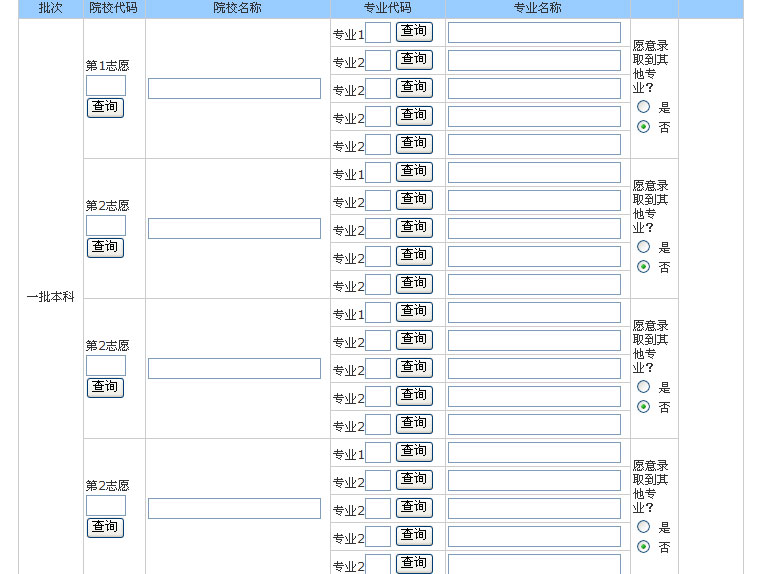758x574 pixels.
Task: Click the 第1志愿 label
Action: click(107, 65)
